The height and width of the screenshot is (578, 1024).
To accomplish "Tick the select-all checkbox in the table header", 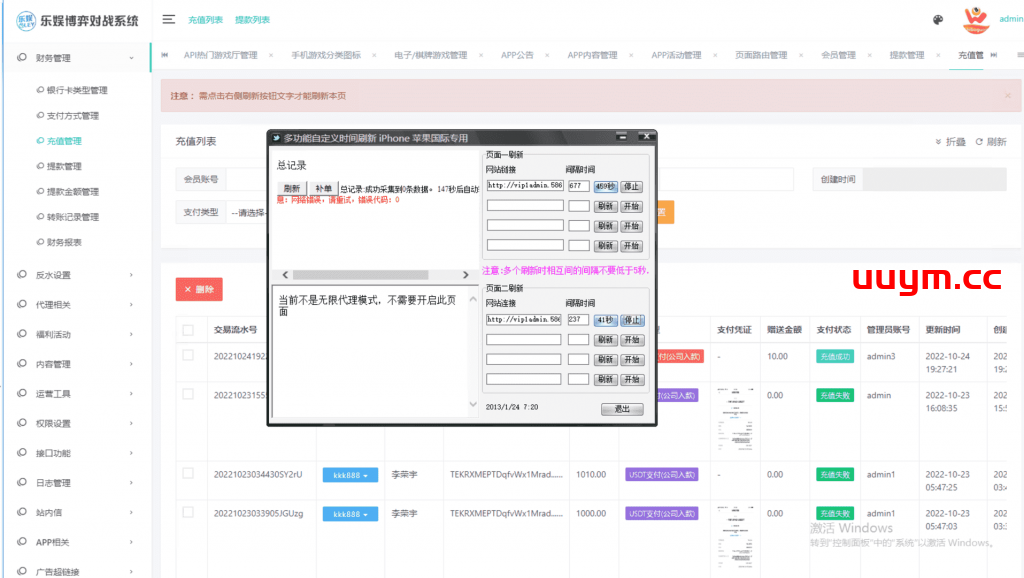I will click(188, 329).
